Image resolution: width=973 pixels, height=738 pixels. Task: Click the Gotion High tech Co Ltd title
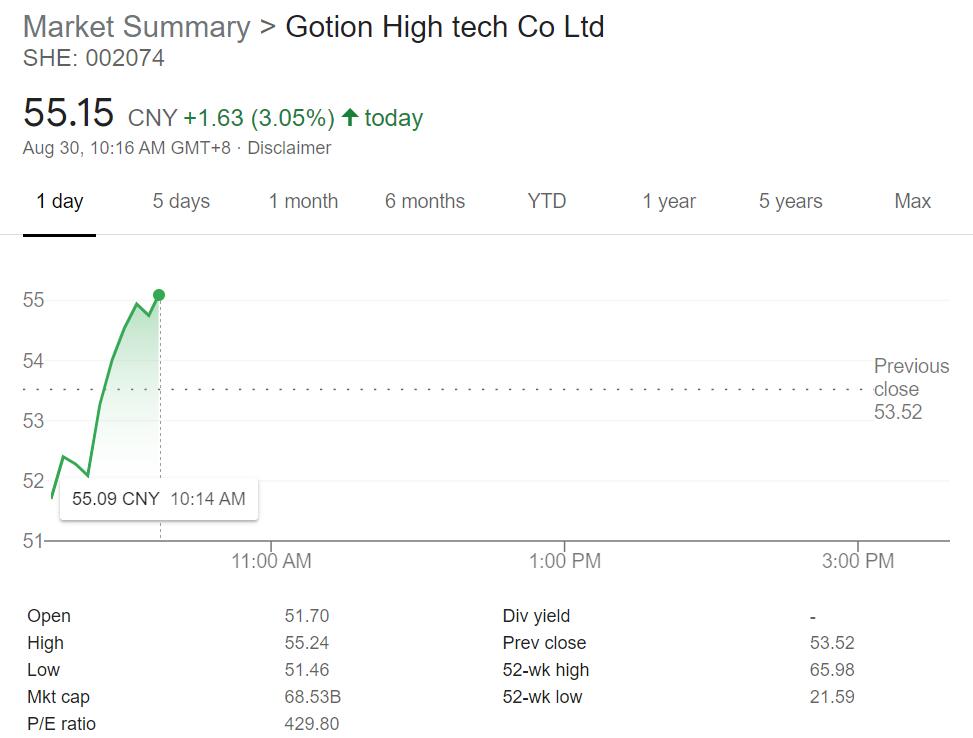click(444, 27)
